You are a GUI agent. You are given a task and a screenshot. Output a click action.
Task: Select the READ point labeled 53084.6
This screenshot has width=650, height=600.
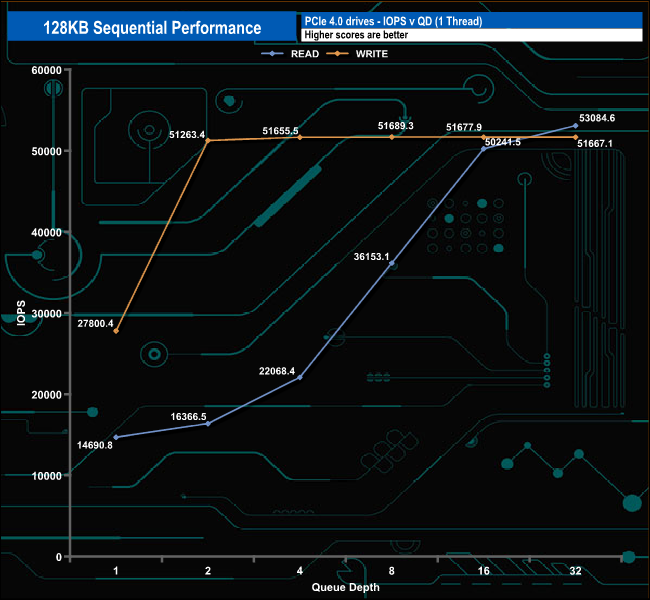575,125
